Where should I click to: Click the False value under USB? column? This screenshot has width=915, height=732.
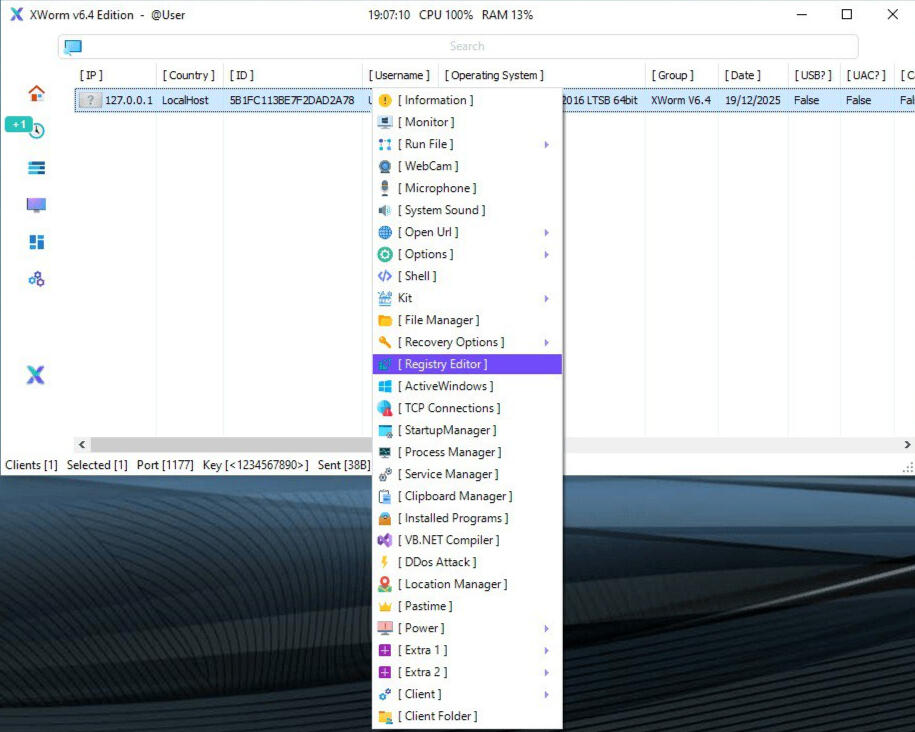coord(806,100)
